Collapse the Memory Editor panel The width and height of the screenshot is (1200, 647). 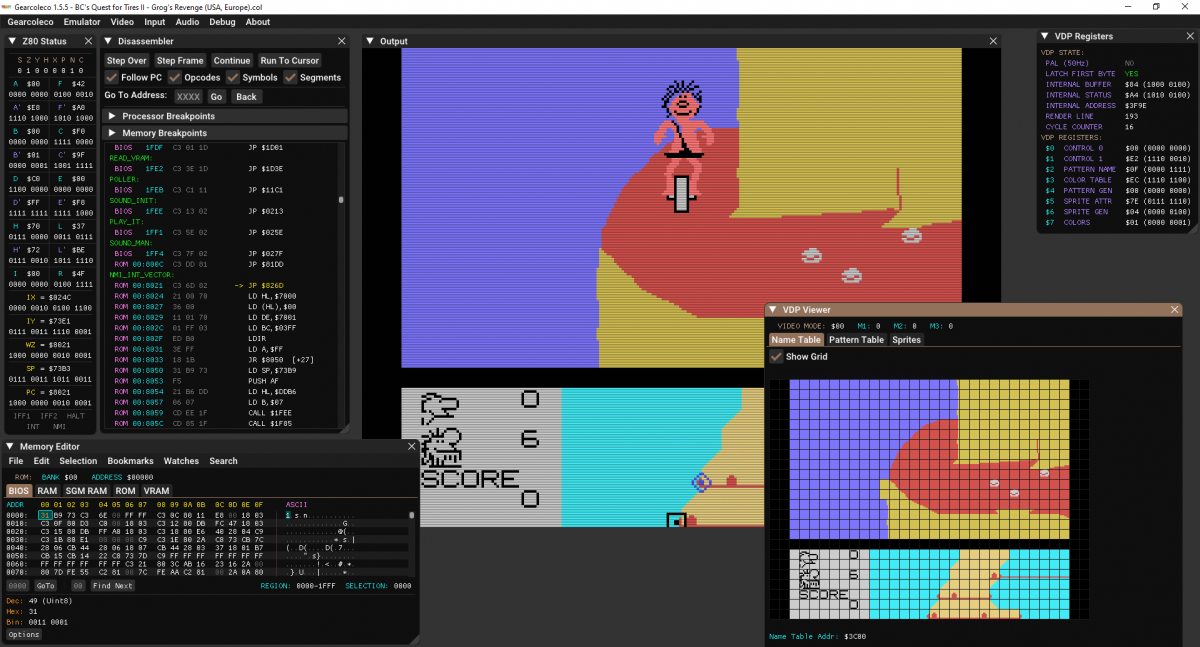click(11, 446)
